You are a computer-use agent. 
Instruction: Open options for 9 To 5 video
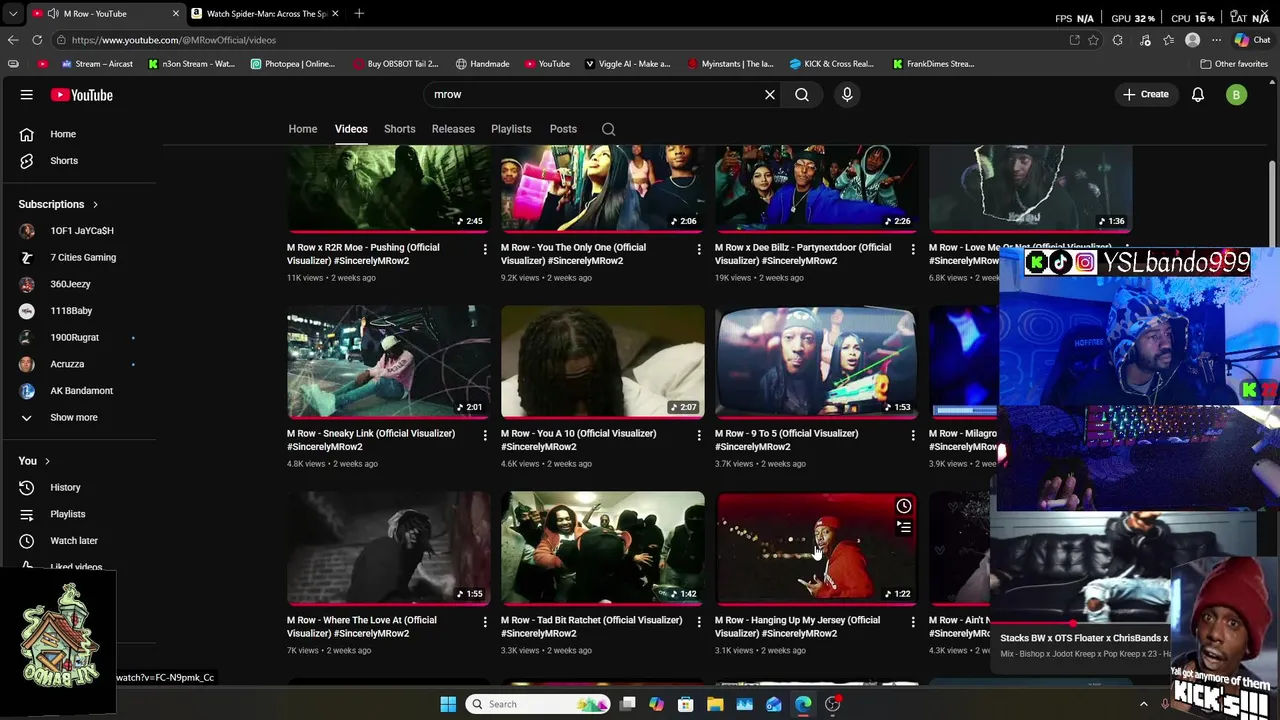pyautogui.click(x=912, y=435)
